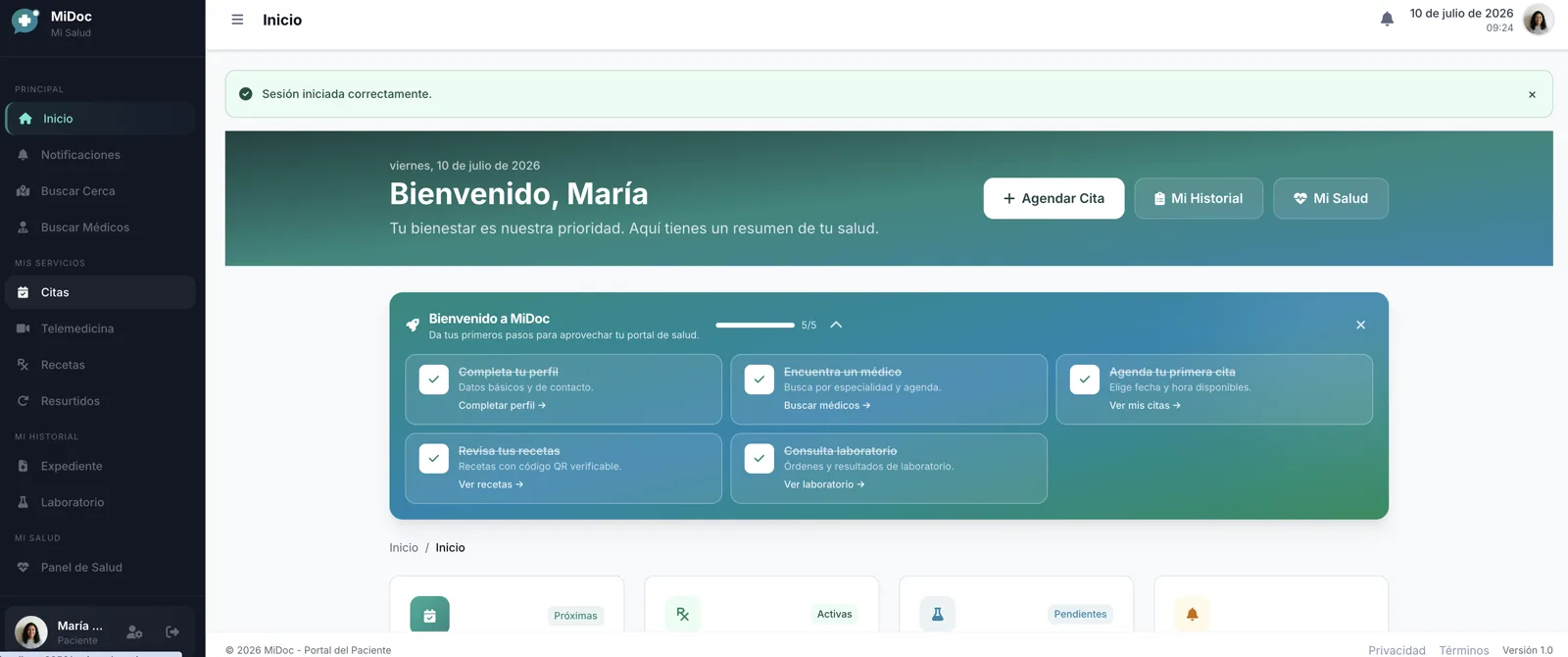This screenshot has width=1568, height=657.
Task: Toggle Agenda tu primera cita checkbox
Action: coord(1085,379)
